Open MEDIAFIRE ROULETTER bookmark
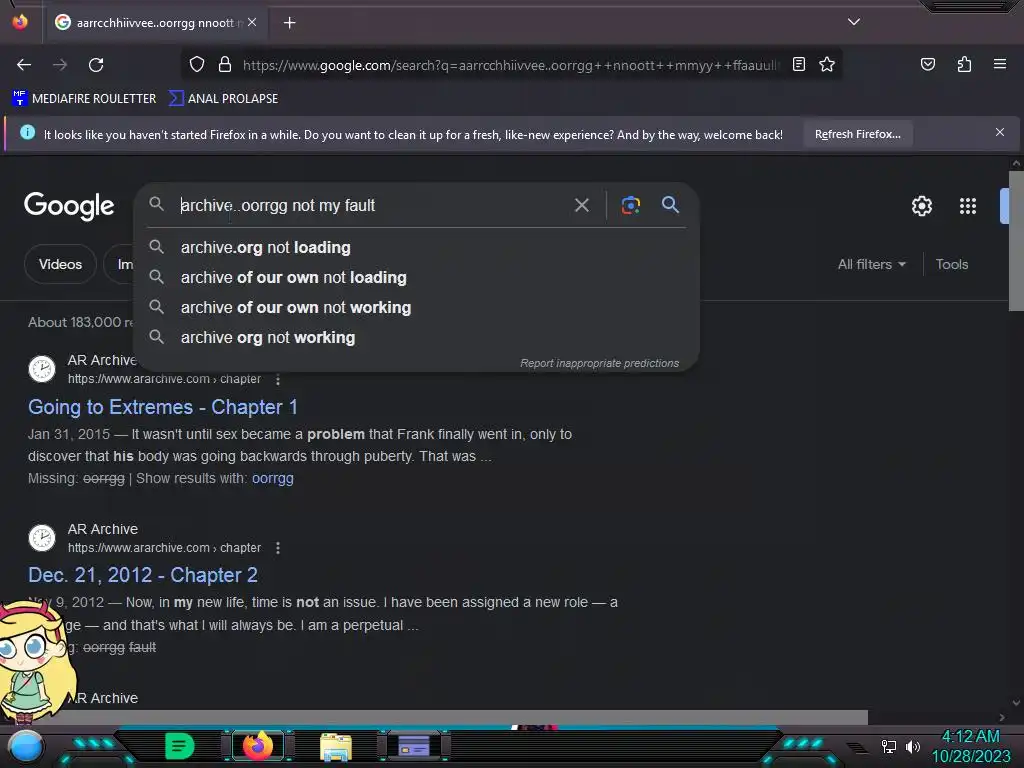Screen dimensions: 1024x768 (84, 99)
